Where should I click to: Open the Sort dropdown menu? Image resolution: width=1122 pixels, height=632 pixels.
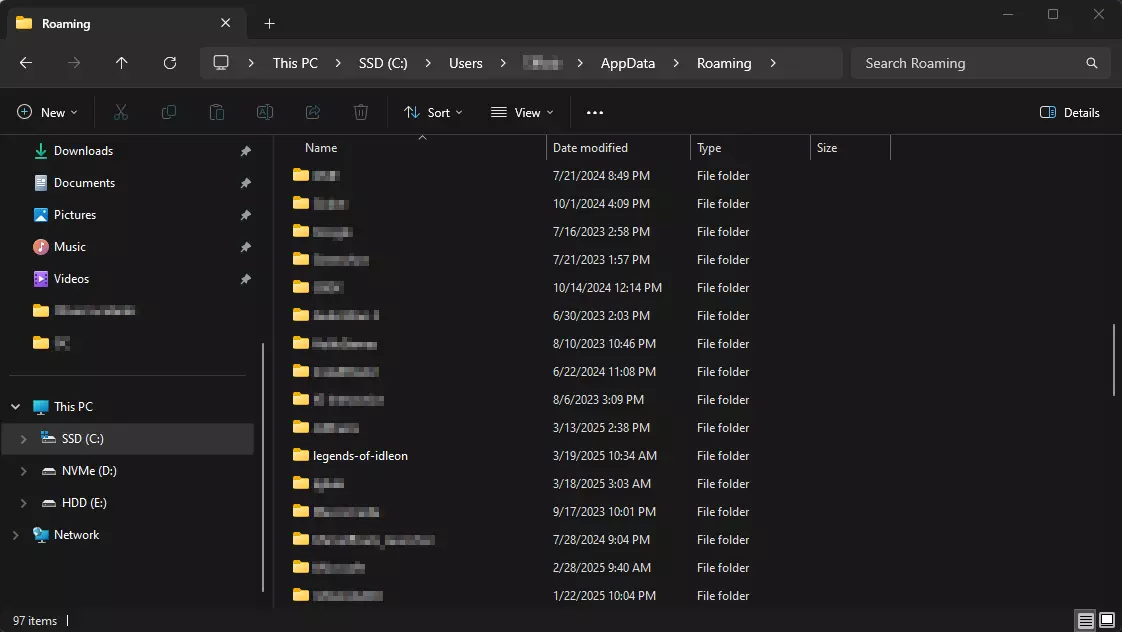click(x=433, y=113)
